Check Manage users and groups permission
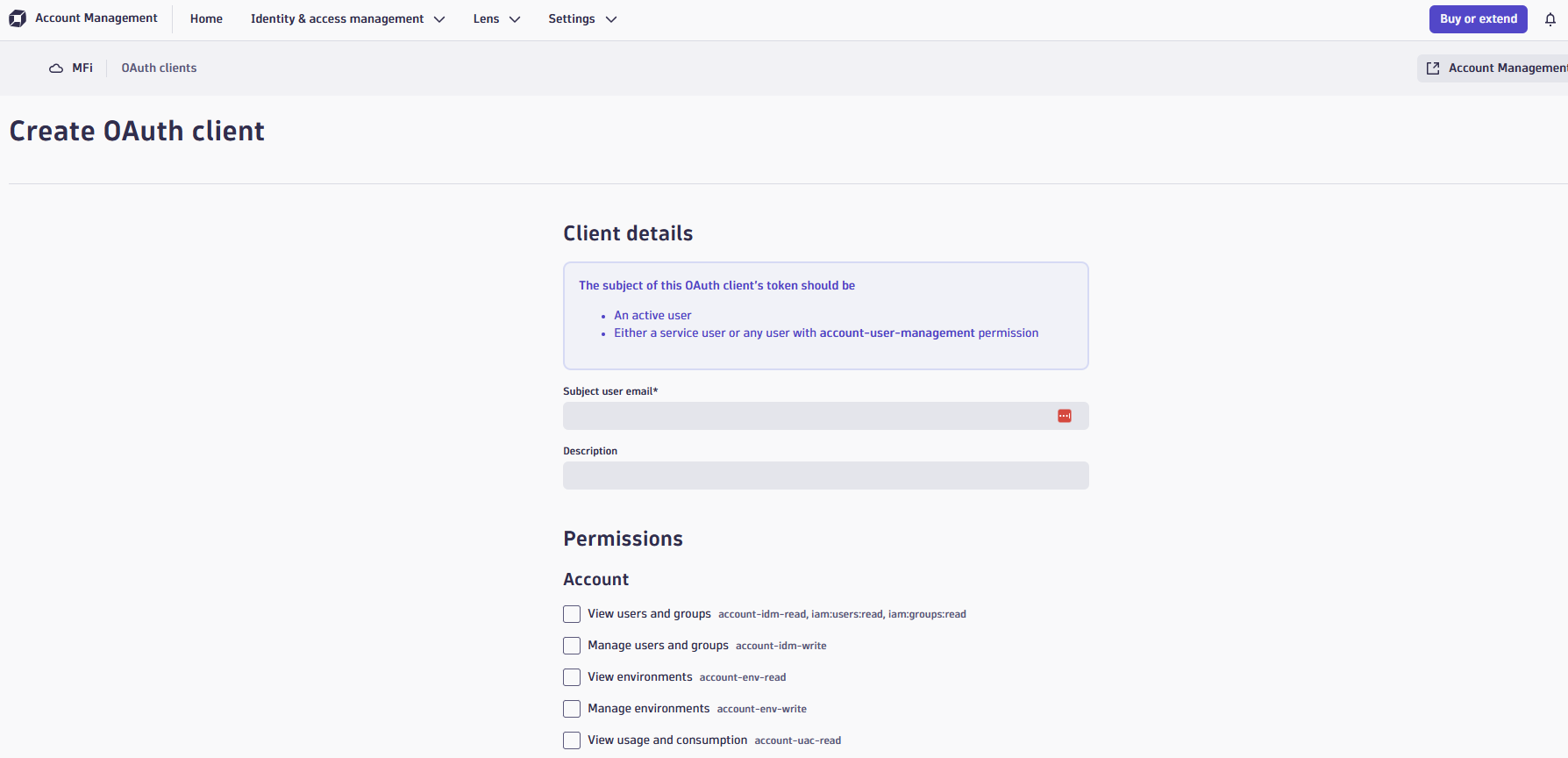 pyautogui.click(x=572, y=646)
